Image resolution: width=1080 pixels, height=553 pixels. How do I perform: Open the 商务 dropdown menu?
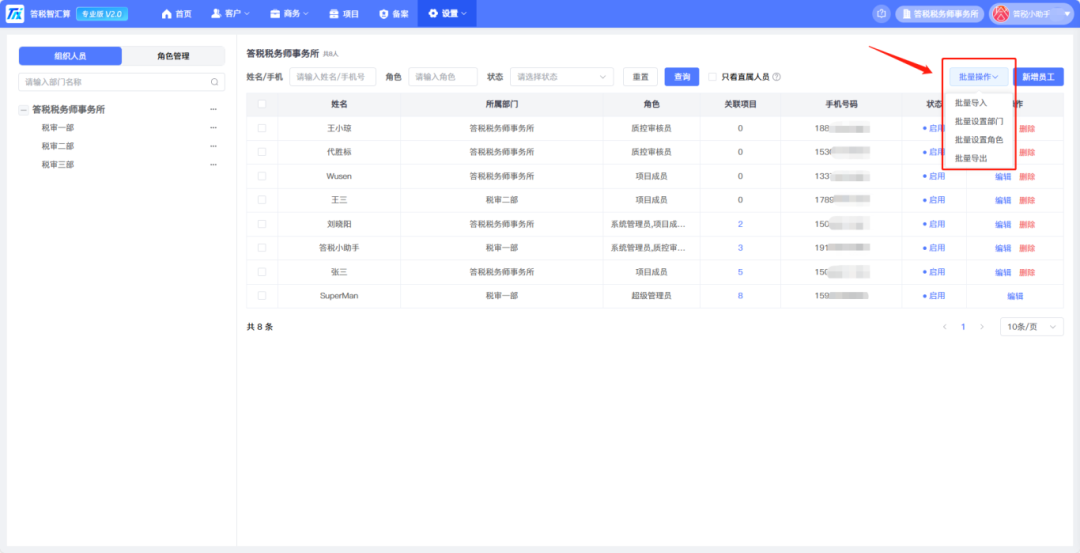point(289,14)
